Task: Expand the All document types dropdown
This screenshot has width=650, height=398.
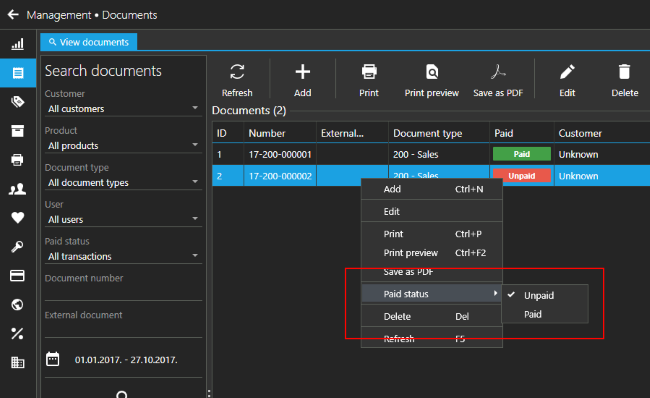Action: click(x=123, y=182)
